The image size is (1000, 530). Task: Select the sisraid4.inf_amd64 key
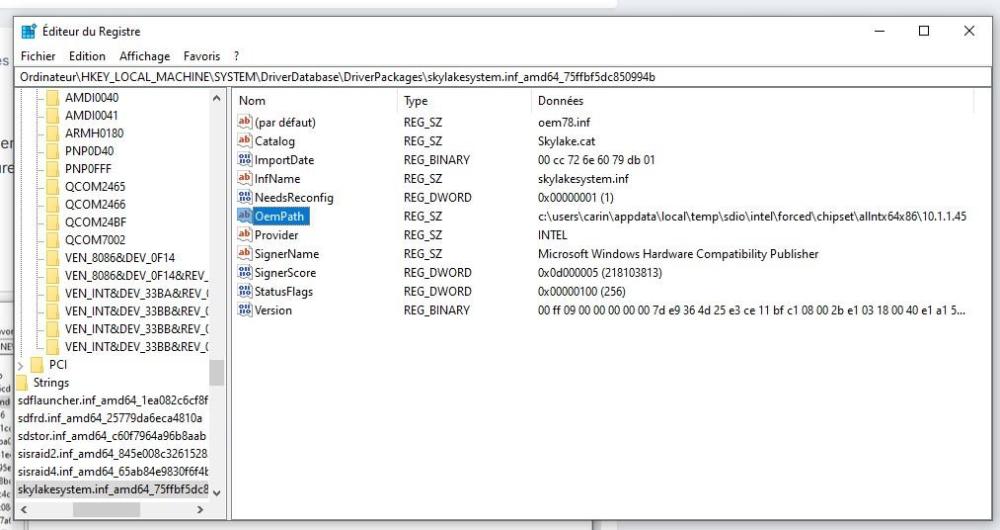[x=113, y=472]
